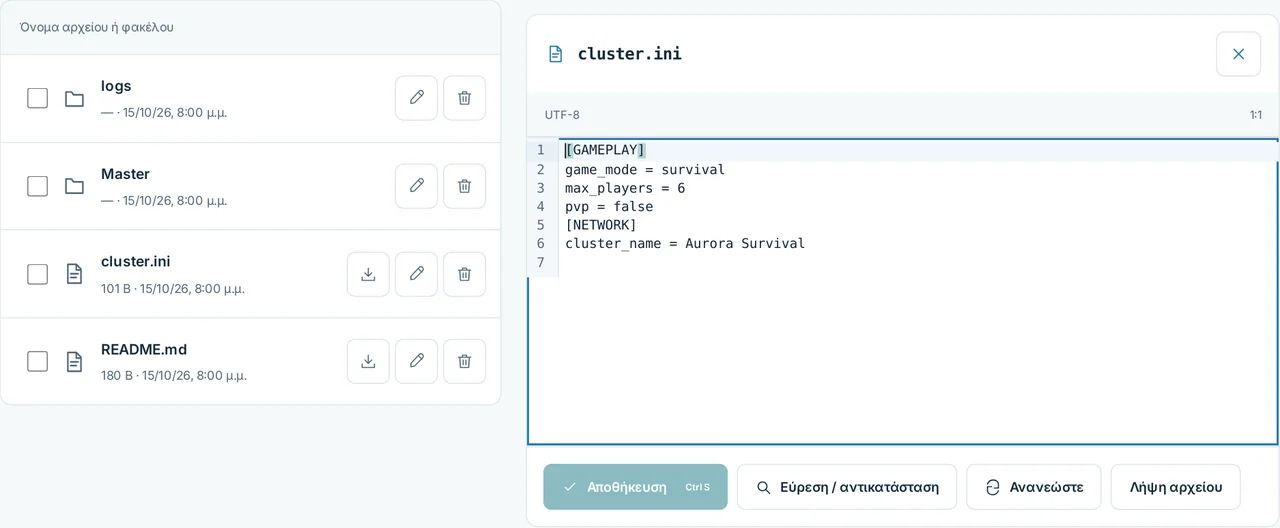Screen dimensions: 1280x528
Task: Delete the Master folder
Action: (x=464, y=186)
